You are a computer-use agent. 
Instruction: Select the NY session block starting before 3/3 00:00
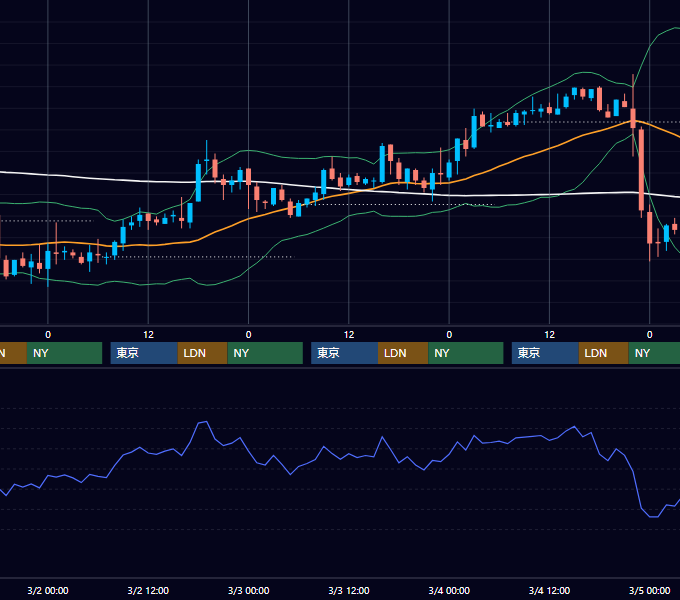(x=265, y=353)
